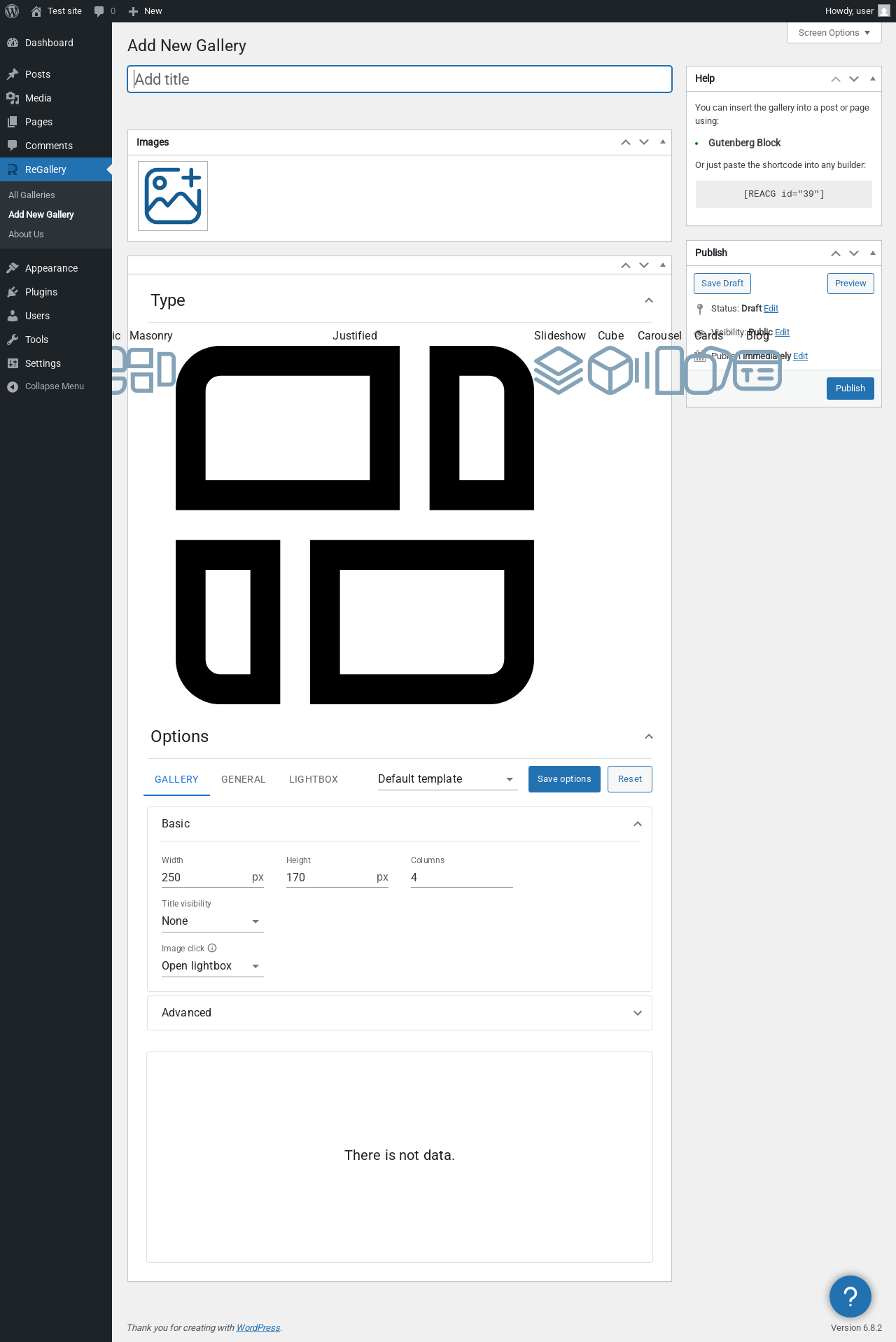Open the Default template dropdown
Screen dimensions: 896x1342
tap(448, 779)
